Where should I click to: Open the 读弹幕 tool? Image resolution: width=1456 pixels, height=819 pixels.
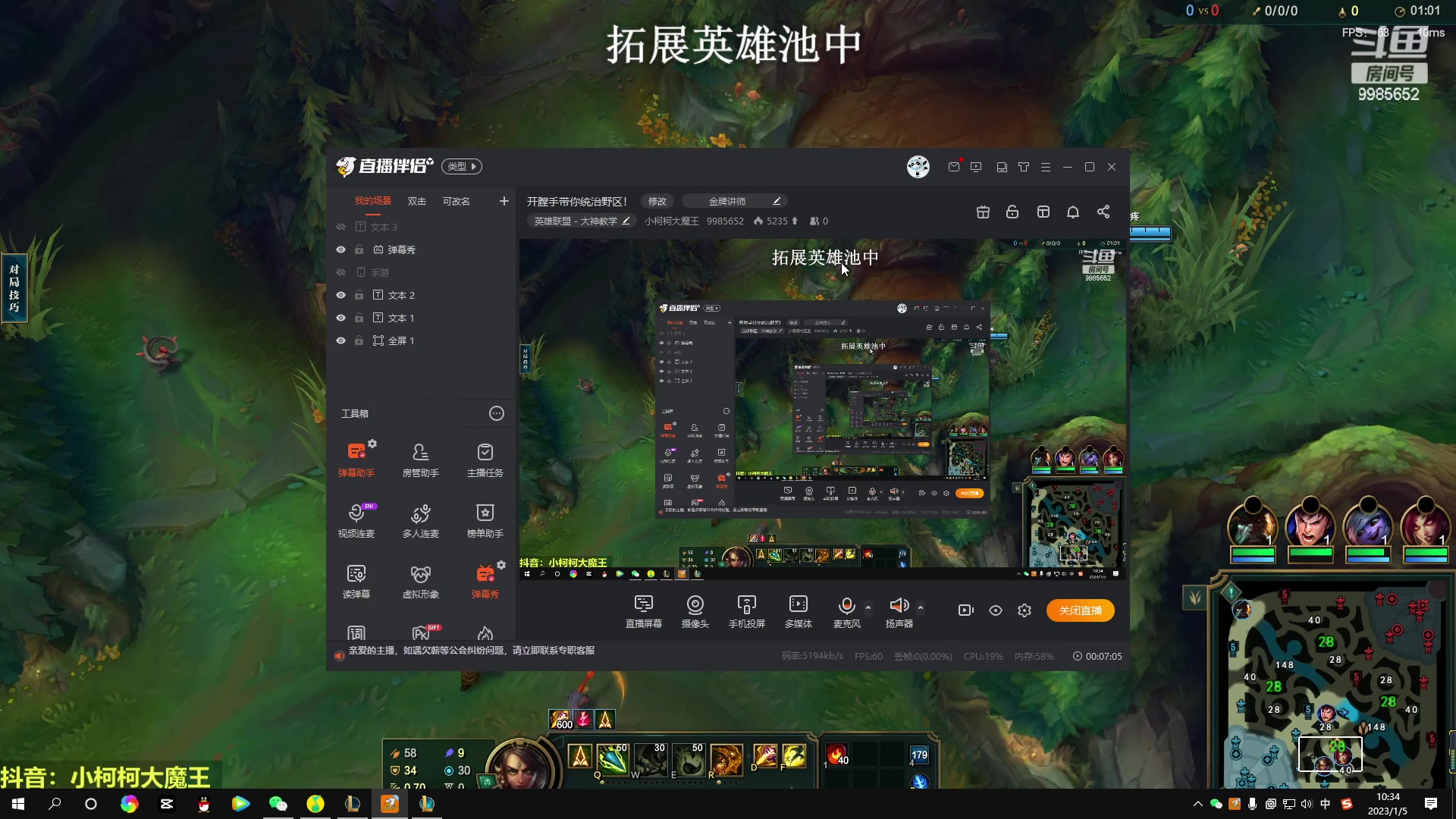(356, 581)
